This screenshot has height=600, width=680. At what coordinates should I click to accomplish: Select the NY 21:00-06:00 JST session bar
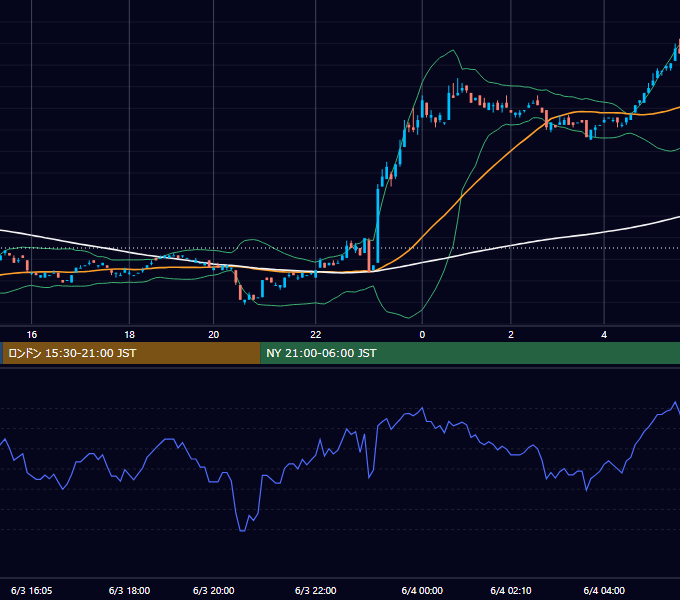470,353
